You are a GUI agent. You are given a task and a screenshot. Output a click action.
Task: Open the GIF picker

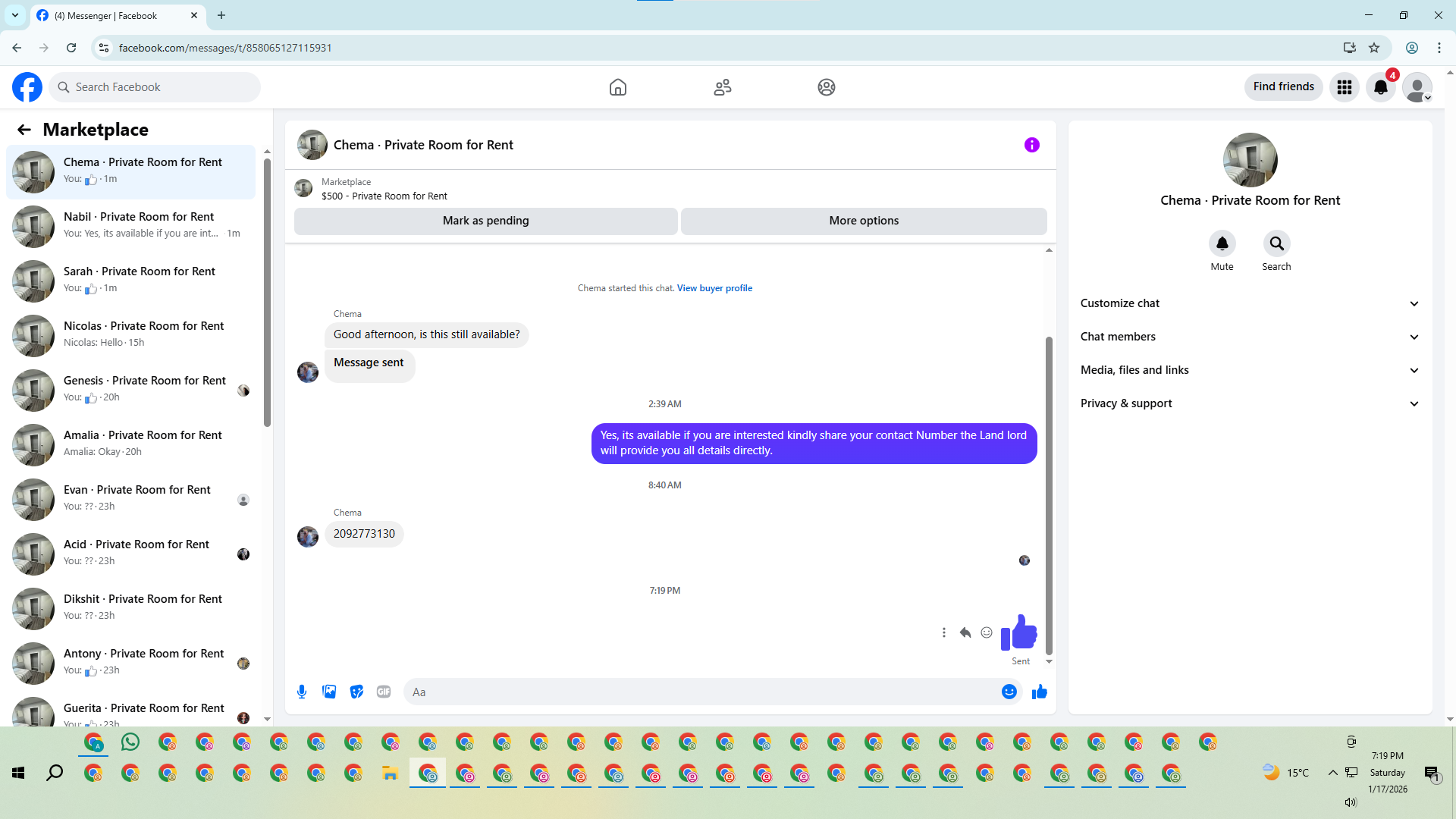click(x=384, y=692)
